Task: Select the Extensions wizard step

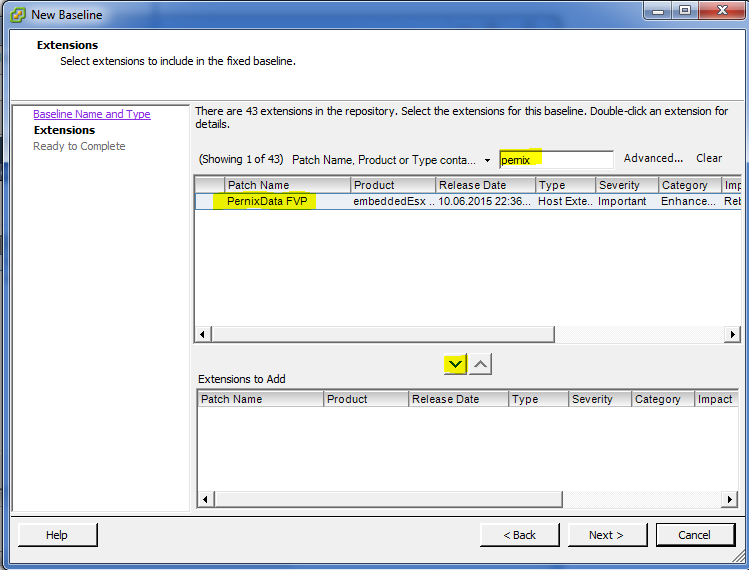Action: tap(64, 130)
